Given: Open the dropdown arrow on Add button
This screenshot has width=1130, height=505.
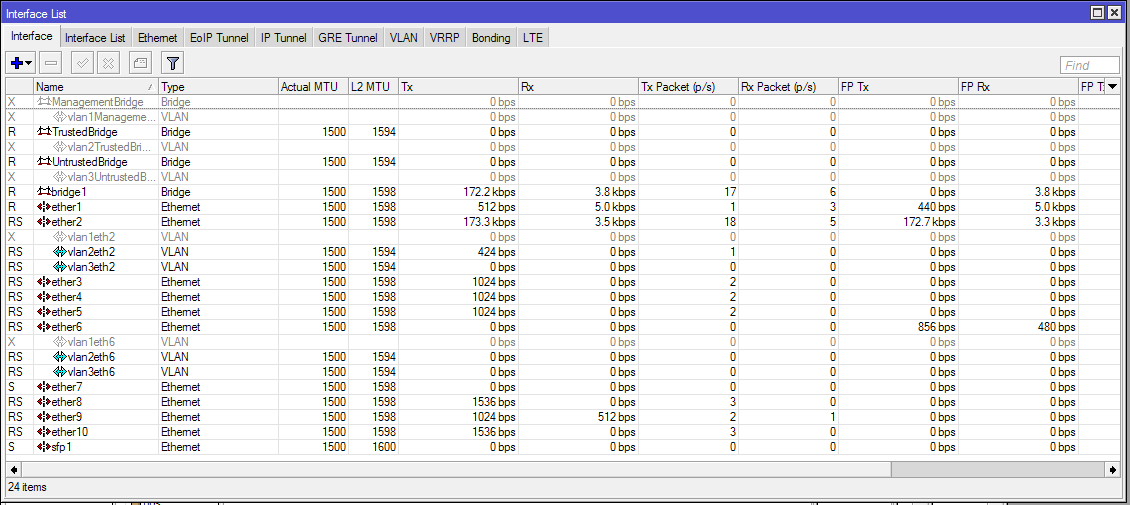Looking at the screenshot, I should click(30, 64).
